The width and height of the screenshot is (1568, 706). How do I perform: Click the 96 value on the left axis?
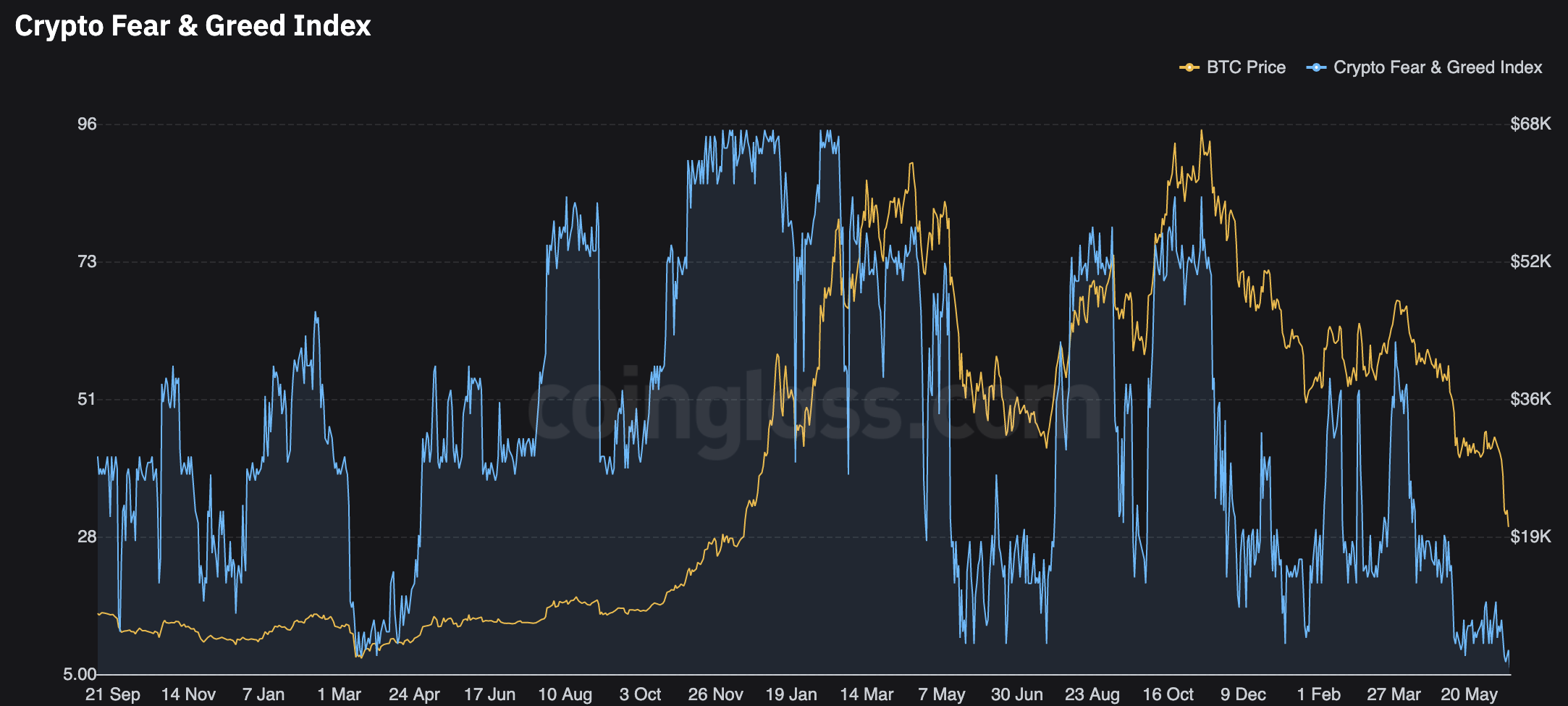(87, 124)
